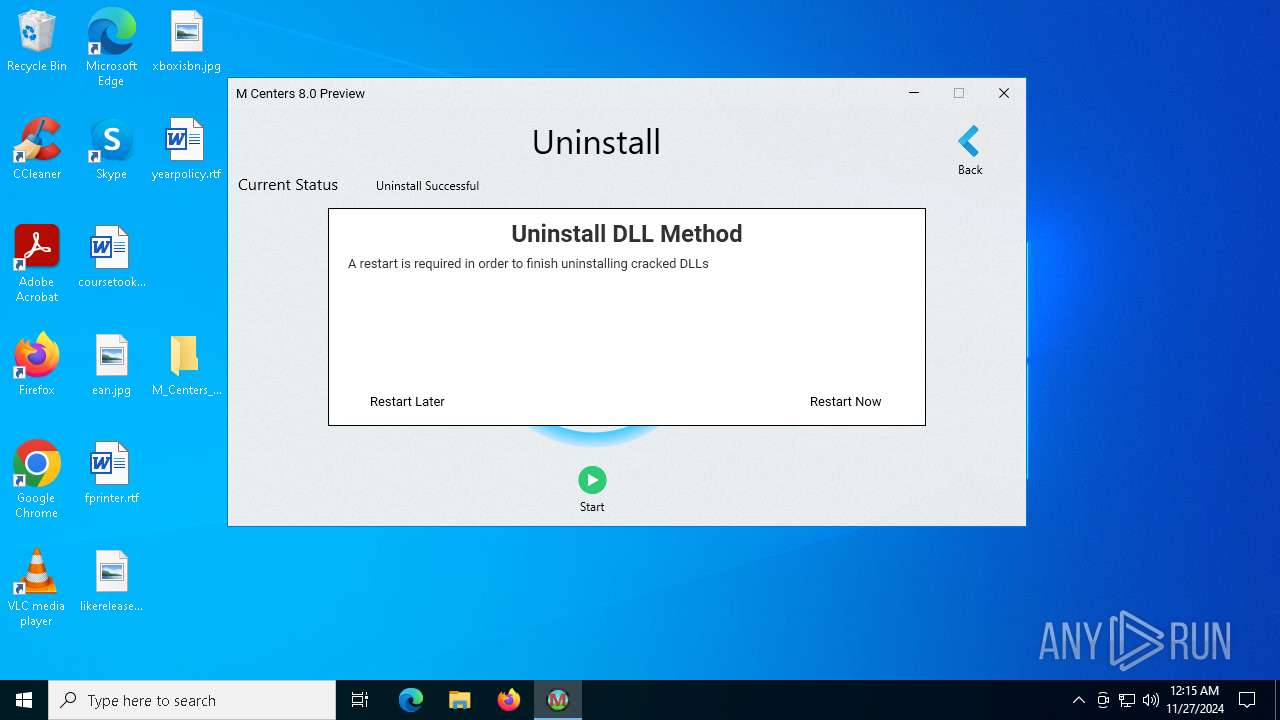Image resolution: width=1280 pixels, height=720 pixels.
Task: Minimize the M Centers window
Action: pos(913,93)
